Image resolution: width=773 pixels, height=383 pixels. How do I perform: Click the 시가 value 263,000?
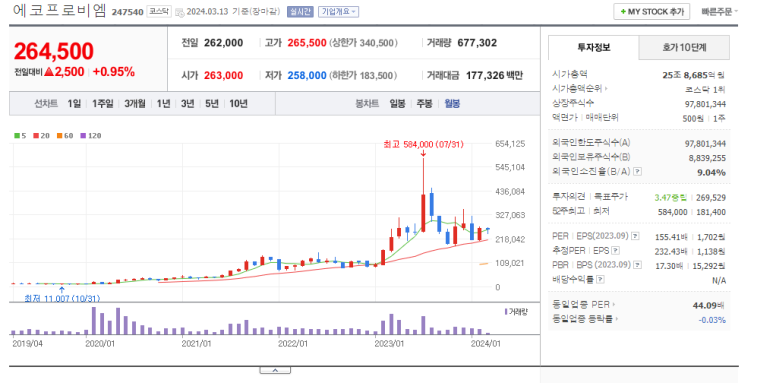(223, 75)
